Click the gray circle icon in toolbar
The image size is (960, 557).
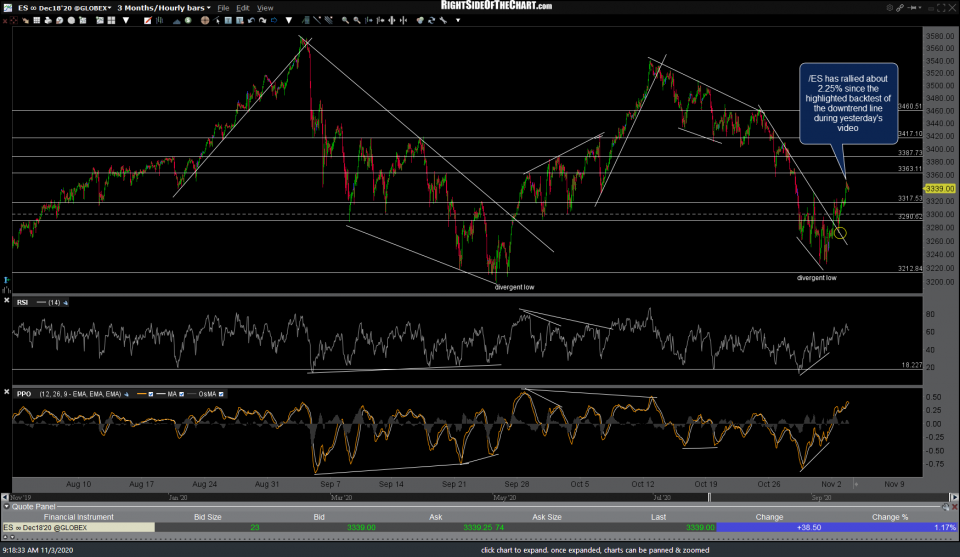pos(71,20)
